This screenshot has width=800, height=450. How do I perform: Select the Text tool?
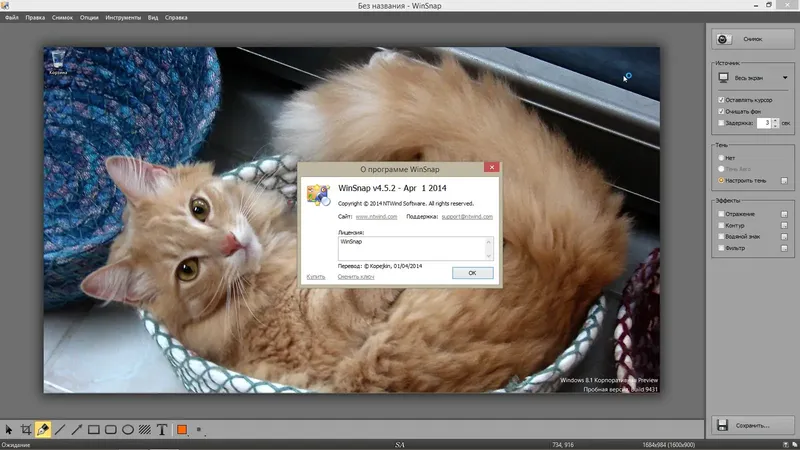click(162, 430)
